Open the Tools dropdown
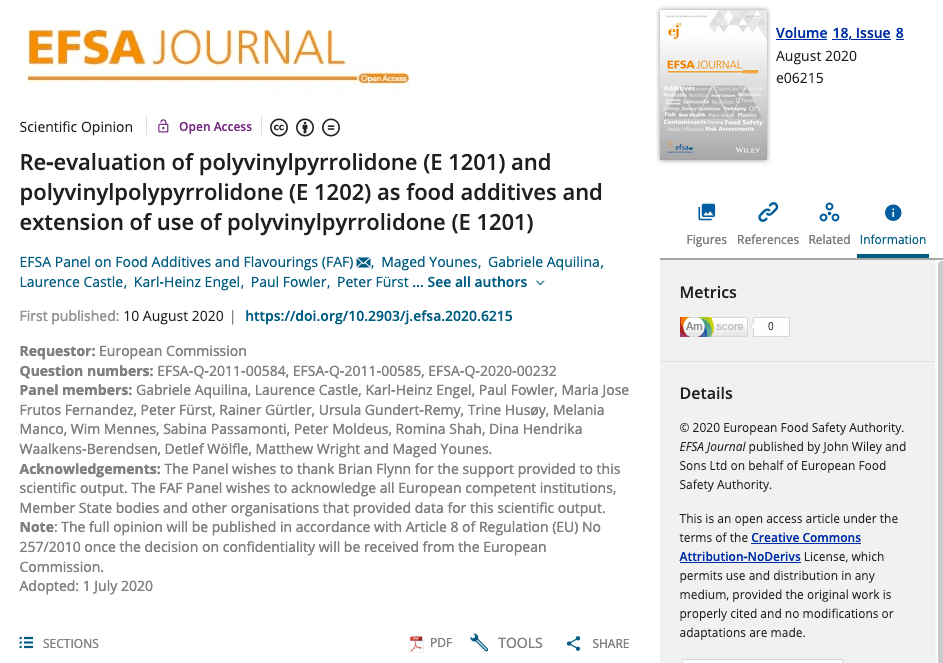Screen dimensions: 943x663 click(506, 643)
